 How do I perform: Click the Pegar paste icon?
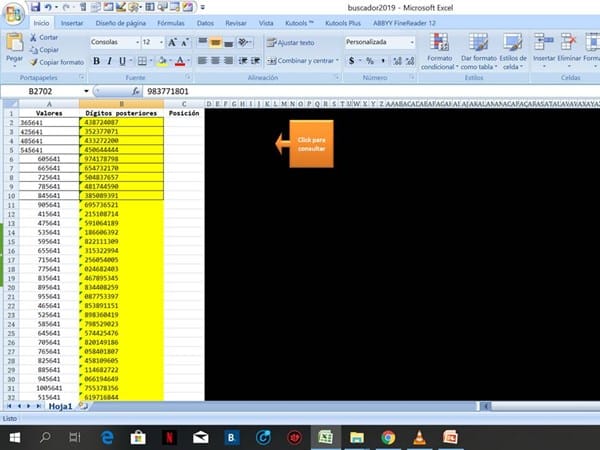tap(15, 43)
